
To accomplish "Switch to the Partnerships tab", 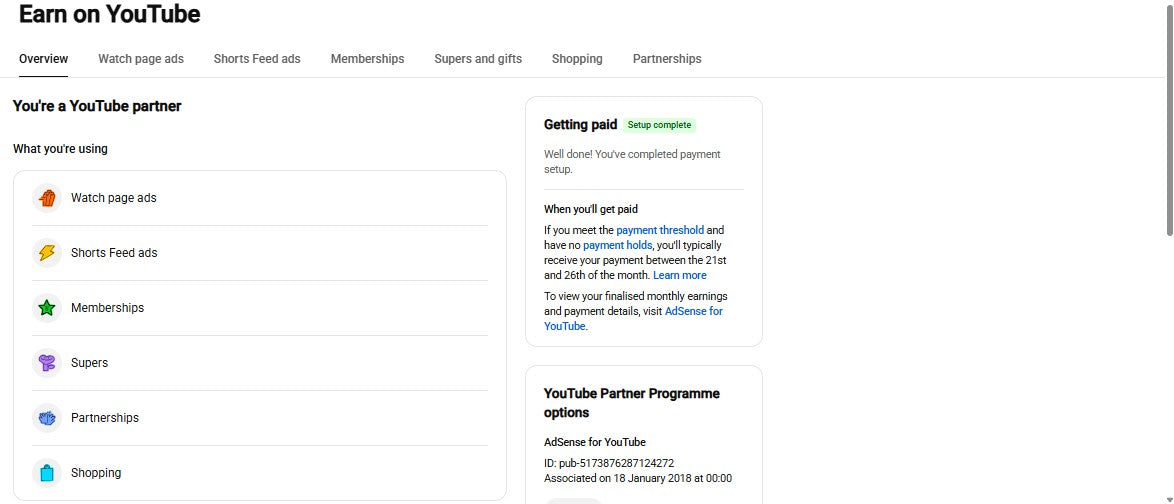I will click(x=667, y=58).
